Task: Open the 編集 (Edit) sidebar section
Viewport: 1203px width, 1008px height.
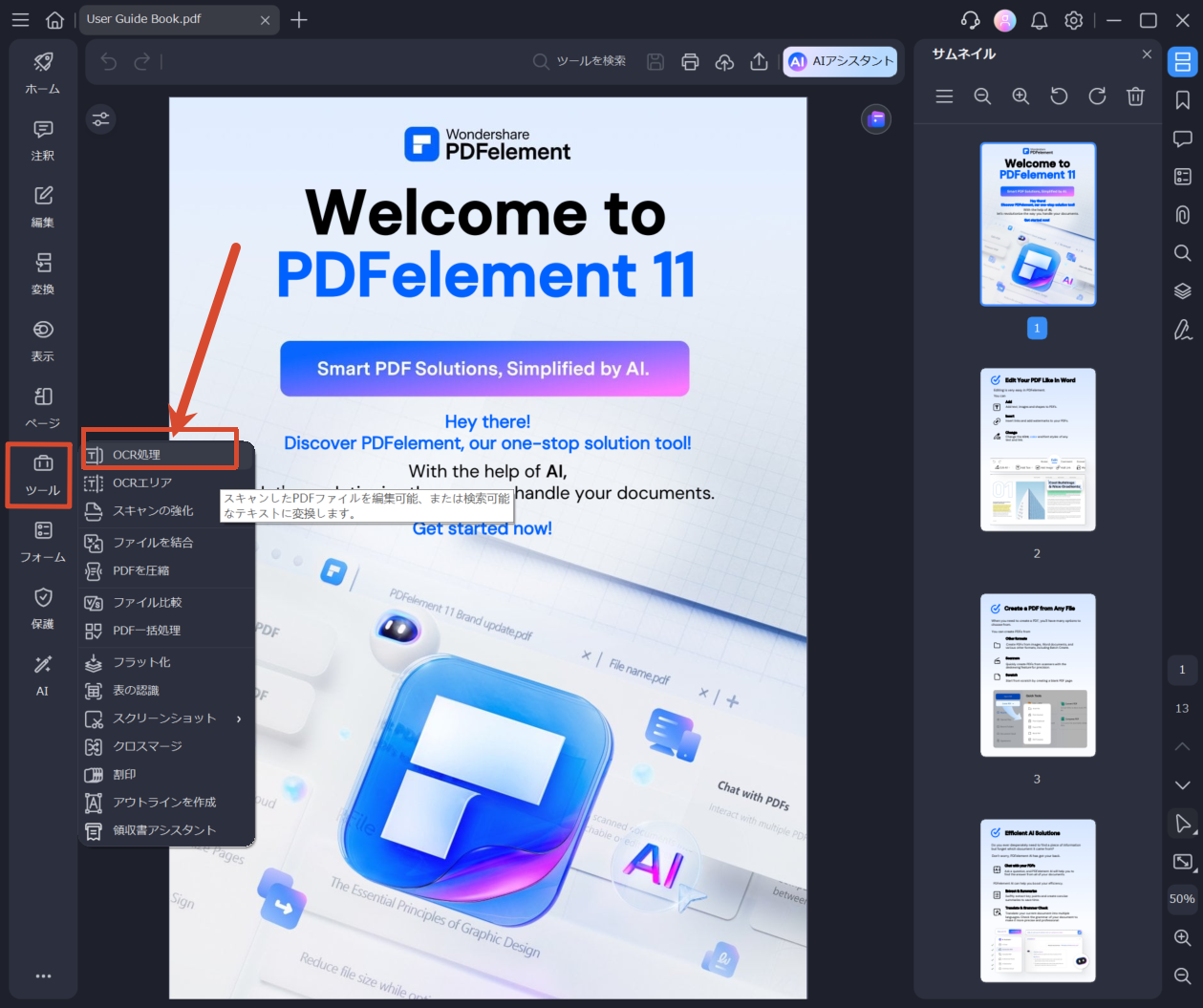Action: (x=43, y=208)
